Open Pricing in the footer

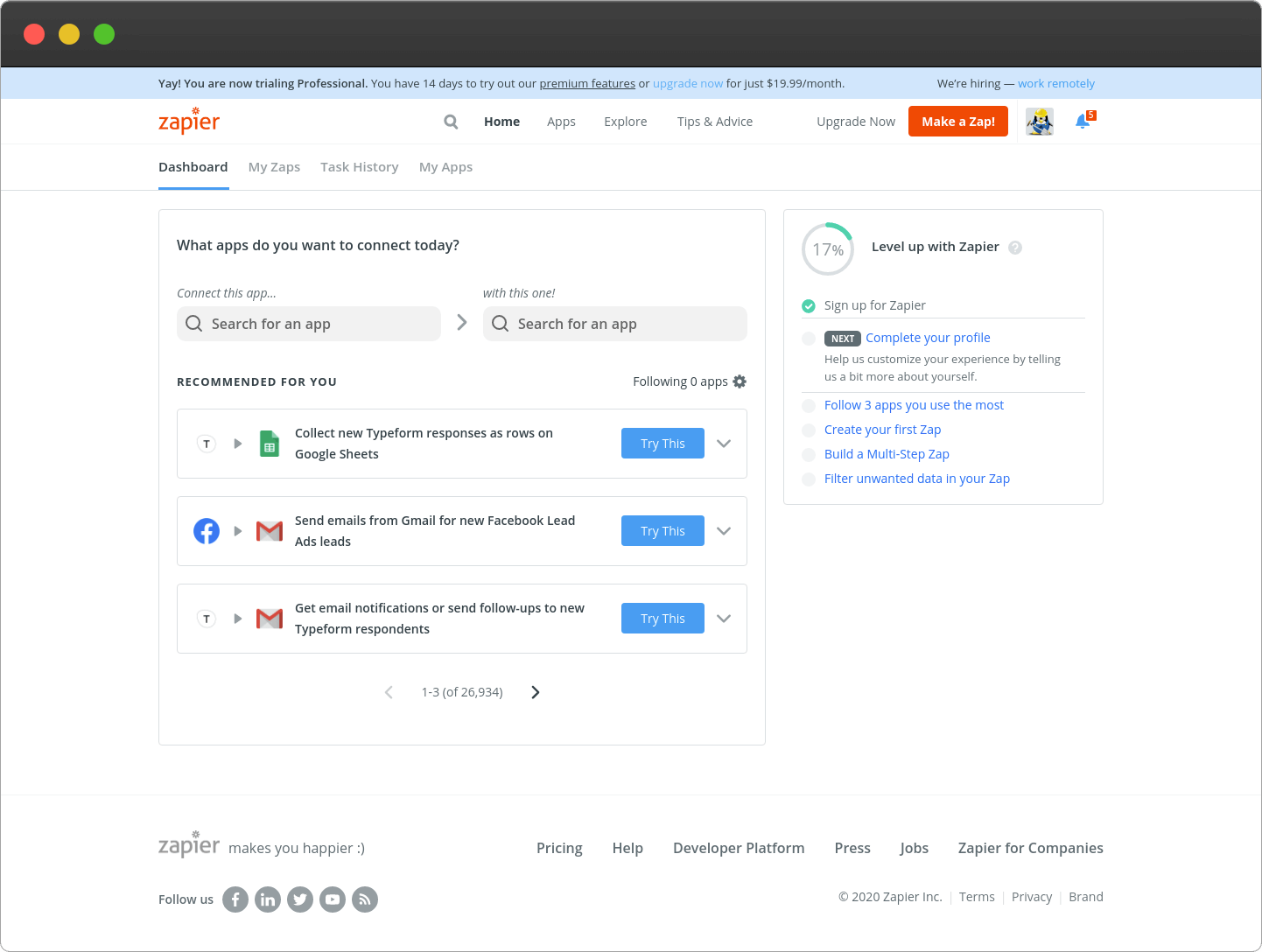[x=559, y=848]
